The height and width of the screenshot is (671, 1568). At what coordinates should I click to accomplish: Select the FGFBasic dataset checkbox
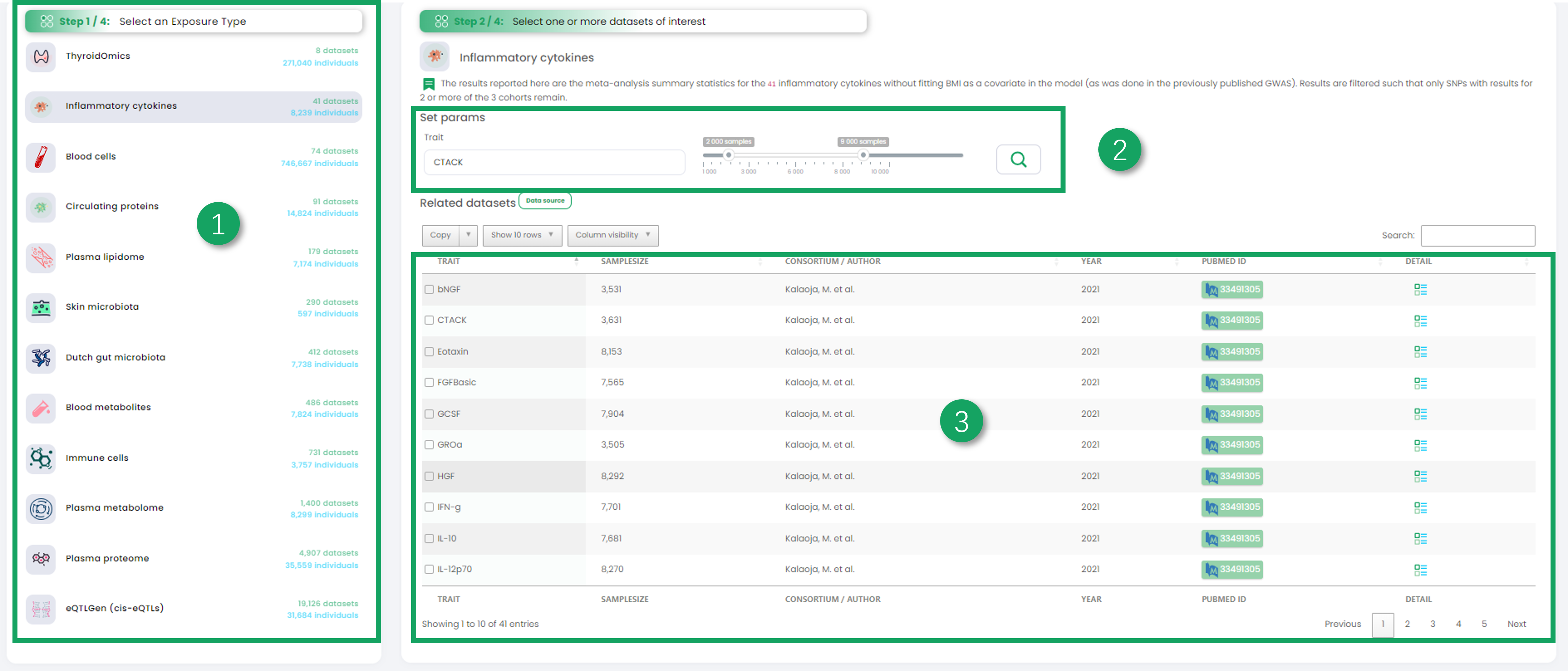click(x=428, y=383)
